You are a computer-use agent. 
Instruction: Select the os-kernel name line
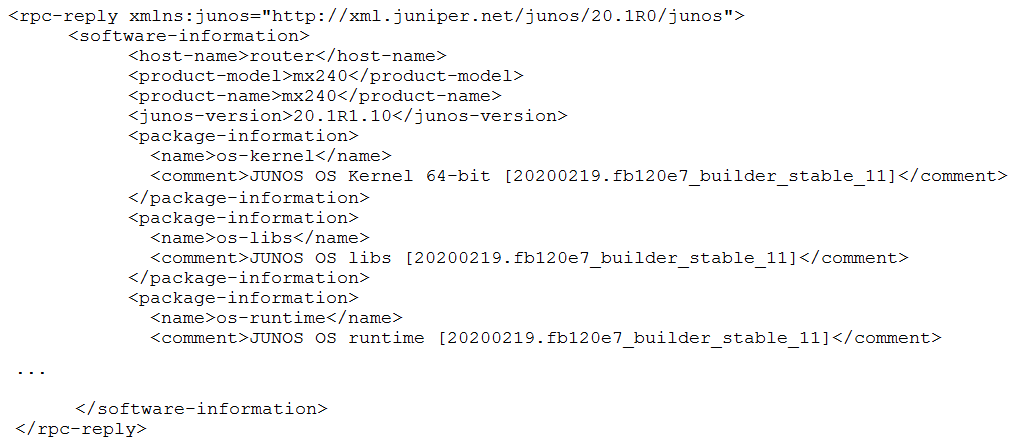(271, 156)
